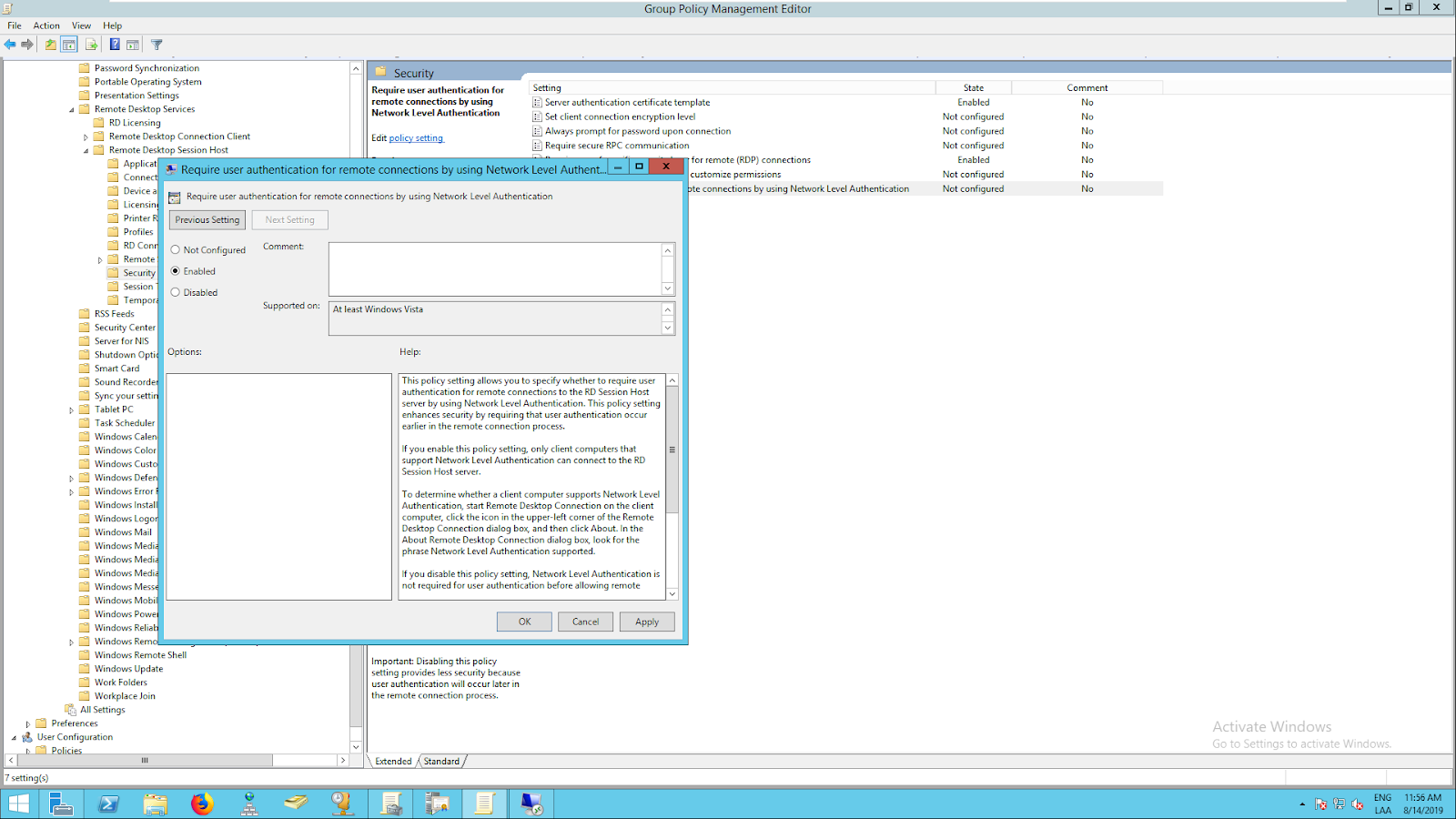Select the Presentation Settings tree folder
Image resolution: width=1456 pixels, height=819 pixels.
[136, 96]
